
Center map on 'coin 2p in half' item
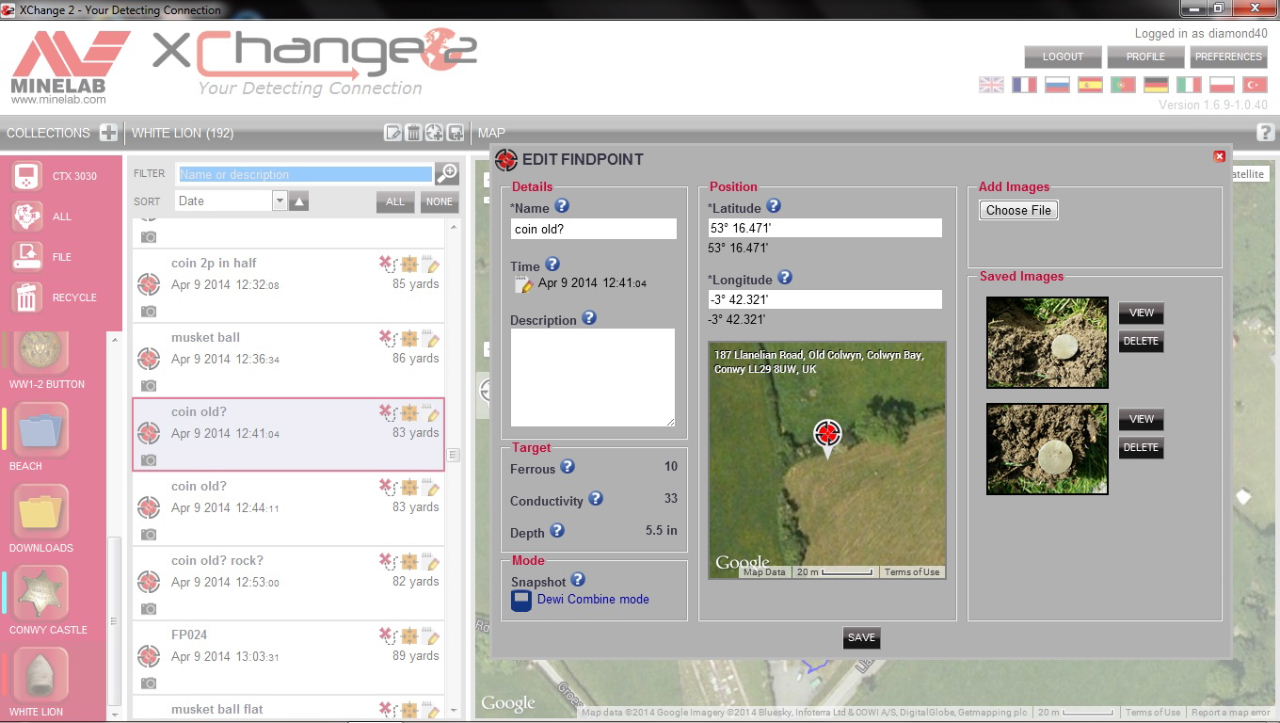[x=409, y=264]
